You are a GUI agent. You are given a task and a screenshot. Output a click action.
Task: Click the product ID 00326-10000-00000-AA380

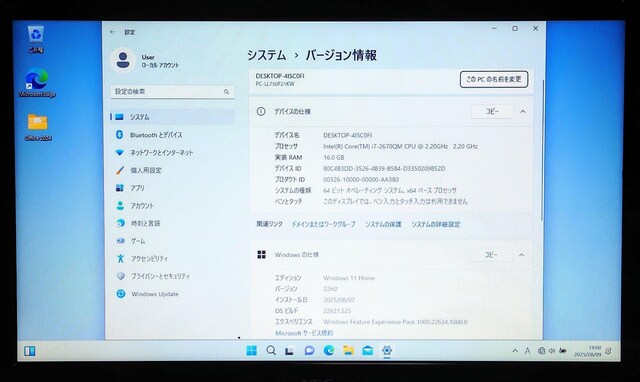pyautogui.click(x=361, y=180)
